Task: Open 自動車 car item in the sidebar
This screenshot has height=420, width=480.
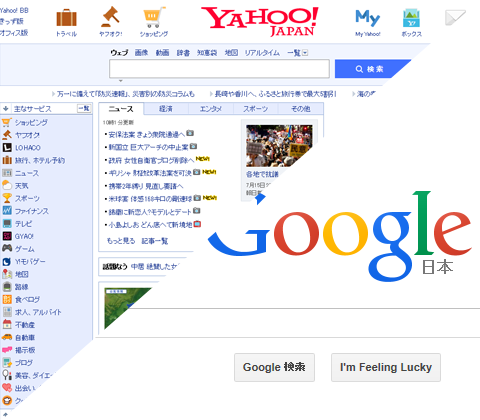Action: click(25, 338)
